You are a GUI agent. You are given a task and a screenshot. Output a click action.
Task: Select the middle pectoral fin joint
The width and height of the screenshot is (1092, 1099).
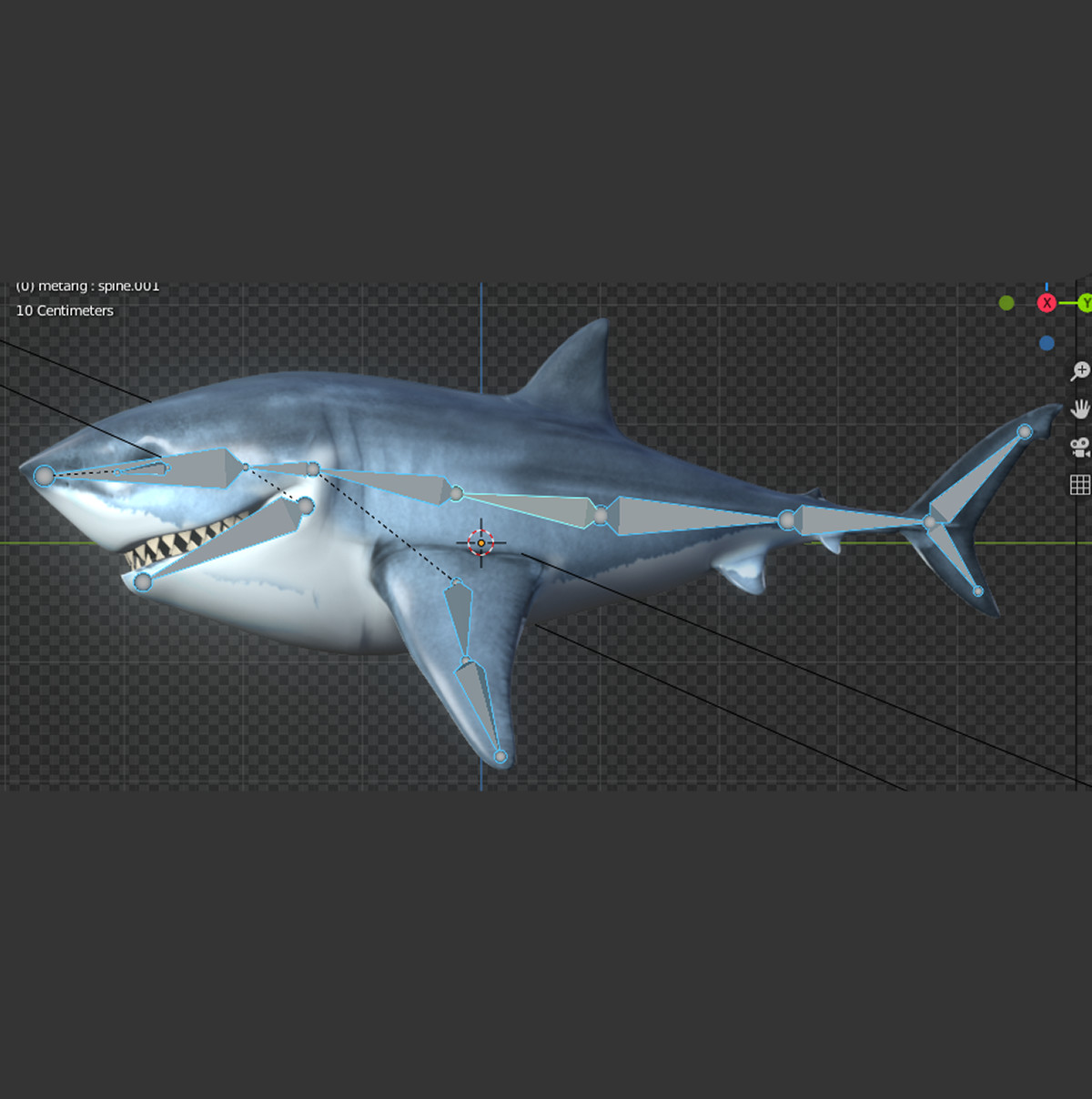[x=466, y=662]
